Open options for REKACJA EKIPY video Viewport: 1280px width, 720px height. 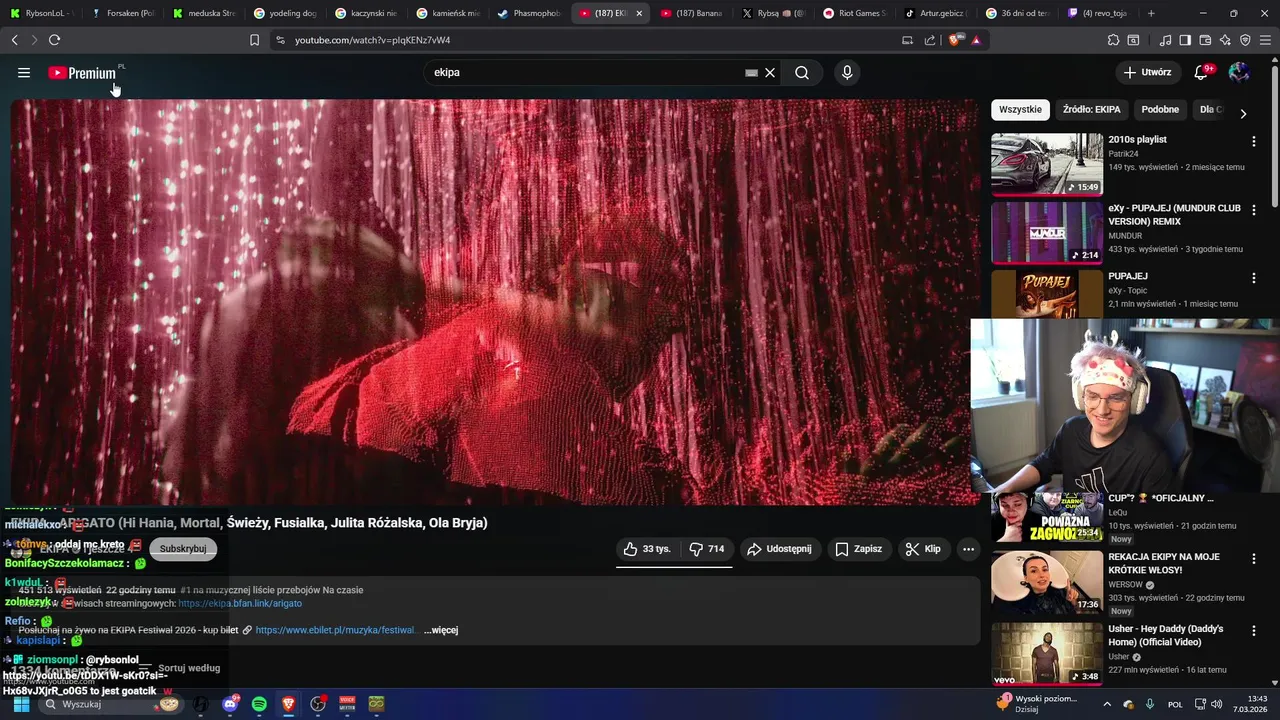click(1253, 558)
